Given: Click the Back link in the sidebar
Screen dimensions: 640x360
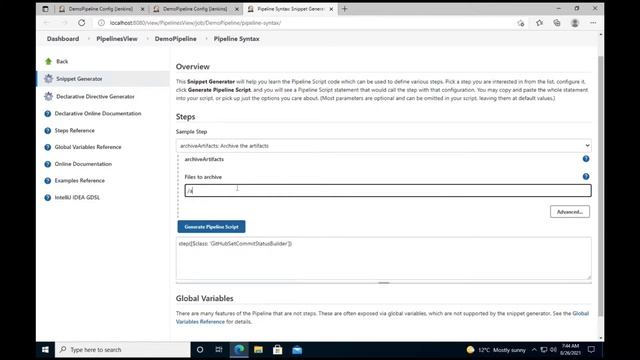Looking at the screenshot, I should click(62, 61).
